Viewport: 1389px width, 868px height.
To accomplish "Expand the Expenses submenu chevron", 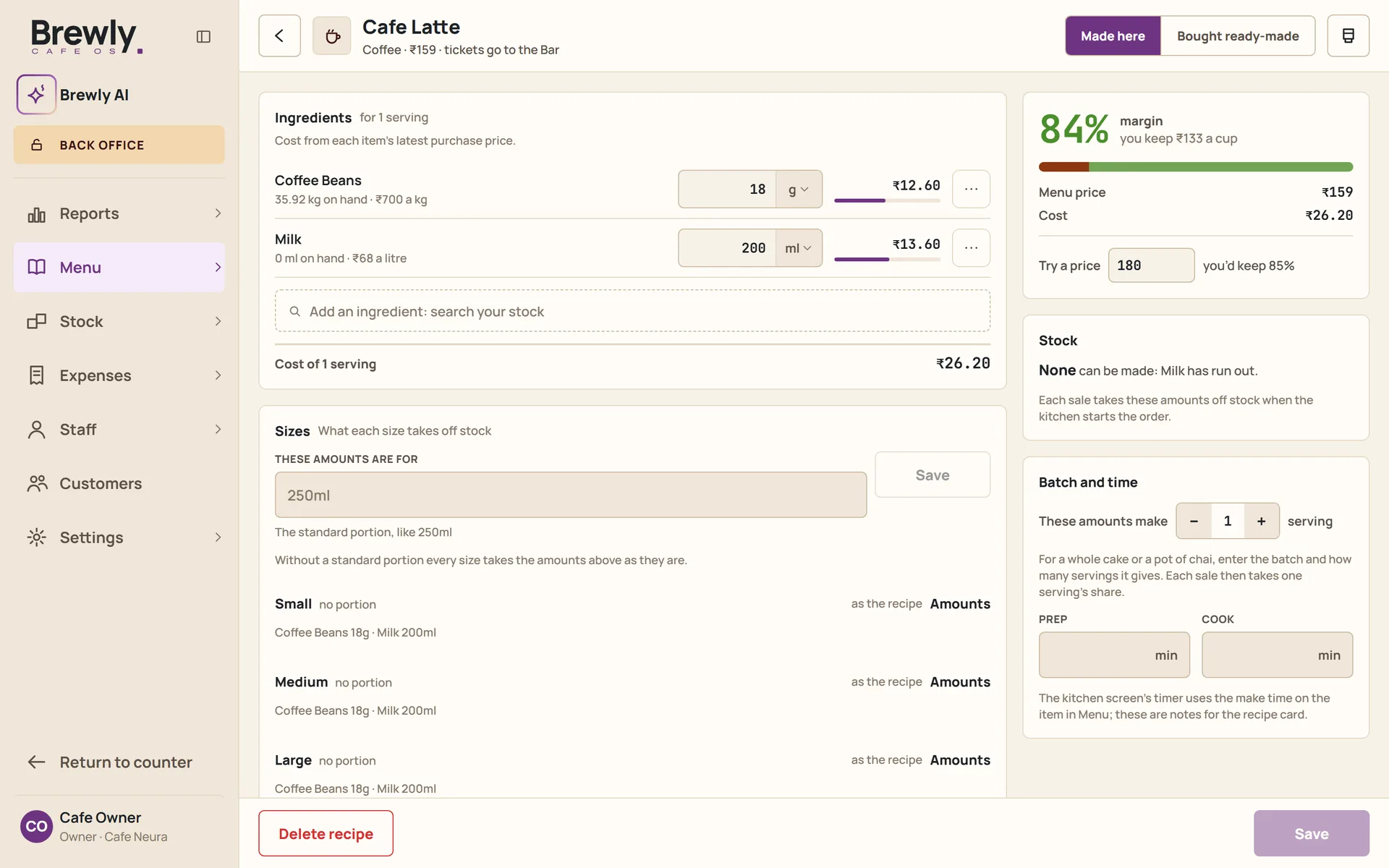I will click(218, 375).
